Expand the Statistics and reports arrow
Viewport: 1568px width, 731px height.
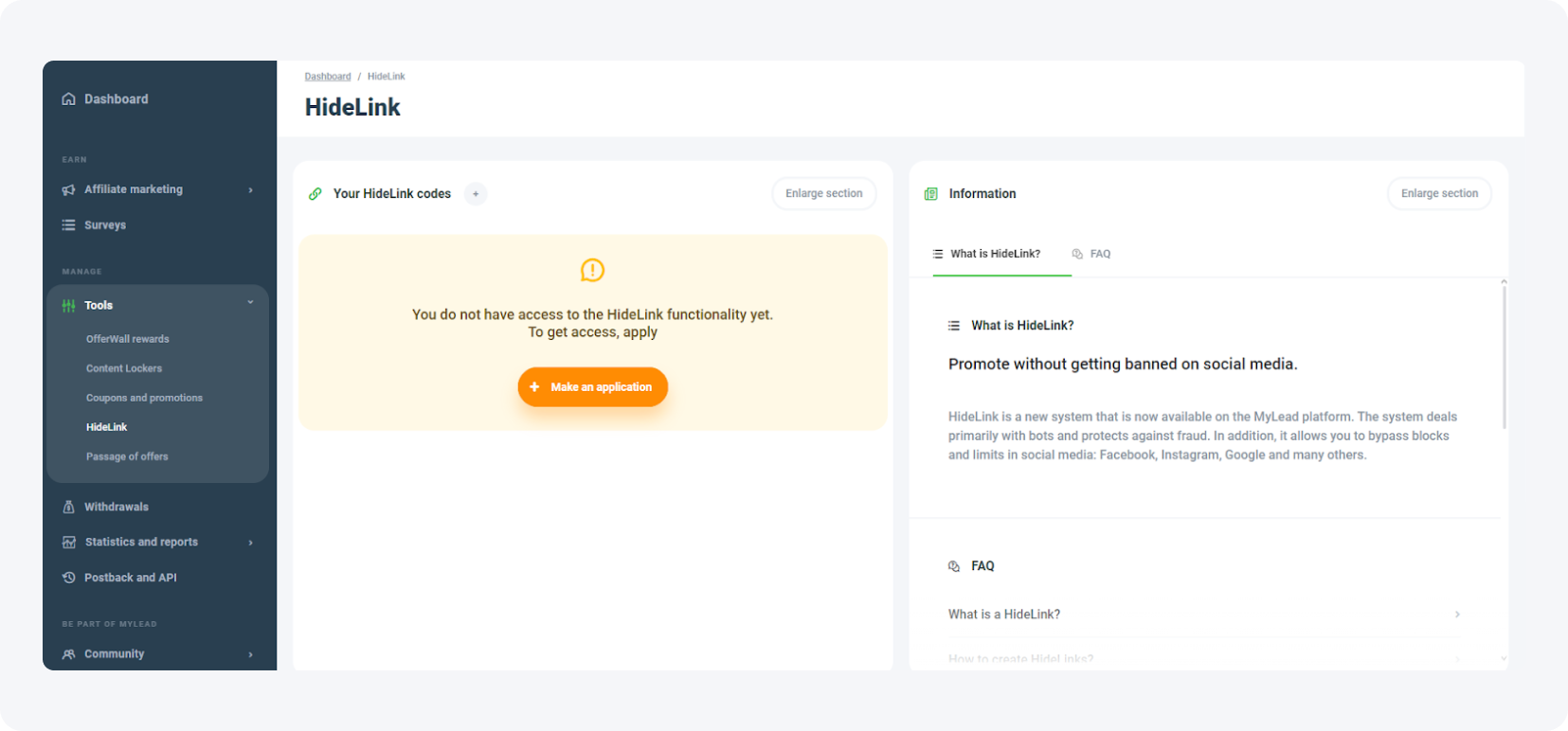point(251,543)
